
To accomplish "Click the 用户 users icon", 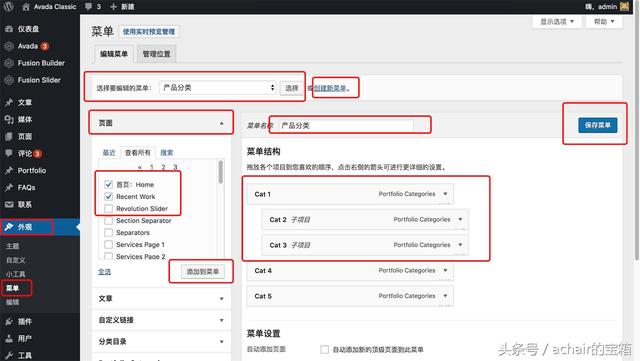I will tap(9, 338).
